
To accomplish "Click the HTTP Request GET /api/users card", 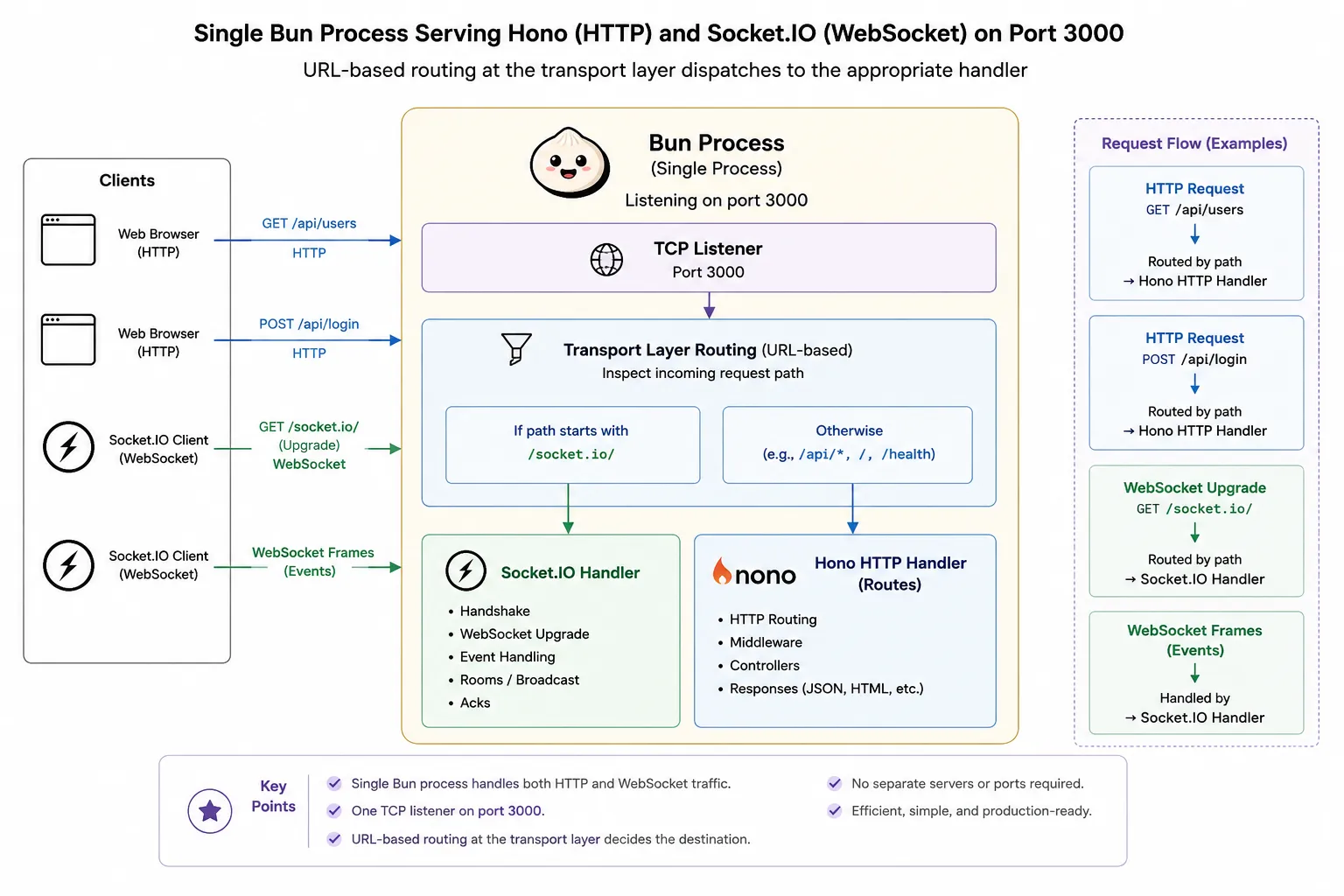I will (1196, 233).
